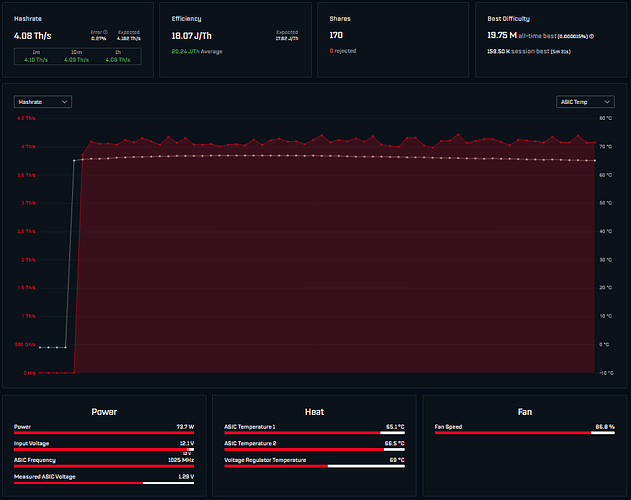Open the ASIC Temp chart series dropdown

[x=585, y=102]
